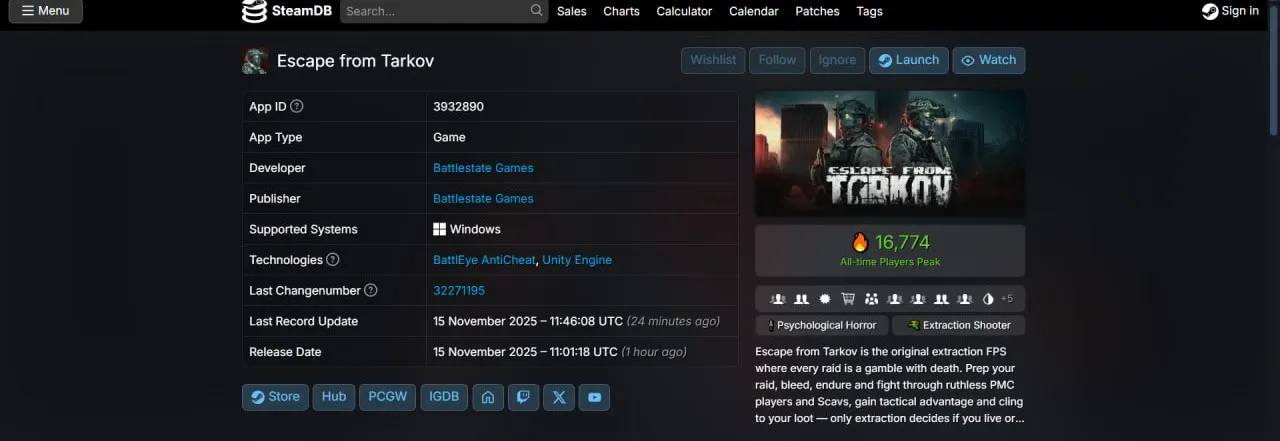Screen dimensions: 1280x441
Task: Open the PCGW wiki link button
Action: 387,397
